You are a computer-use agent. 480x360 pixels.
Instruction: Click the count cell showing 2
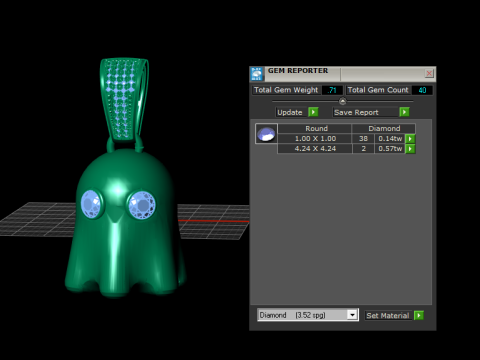coord(363,149)
